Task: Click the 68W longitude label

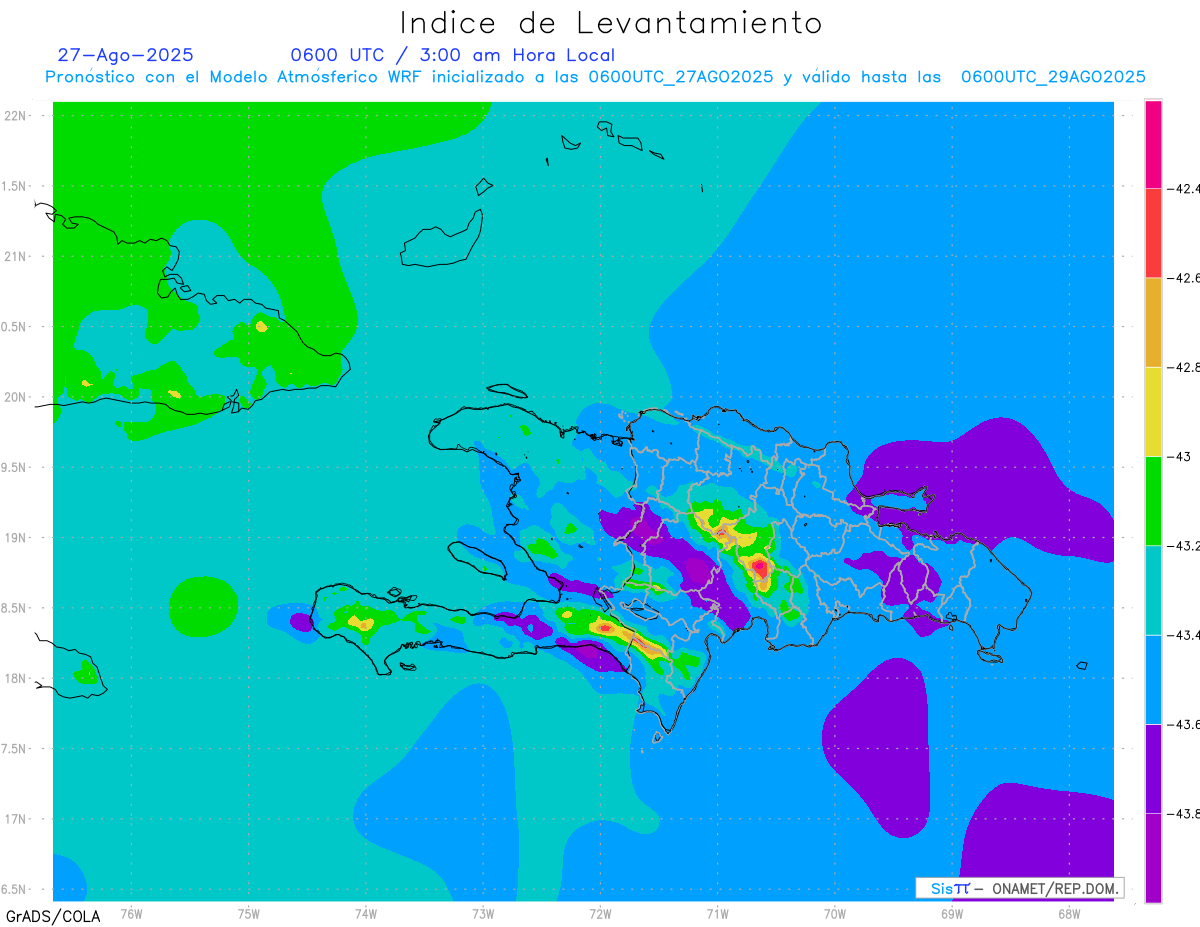Action: (x=1068, y=913)
